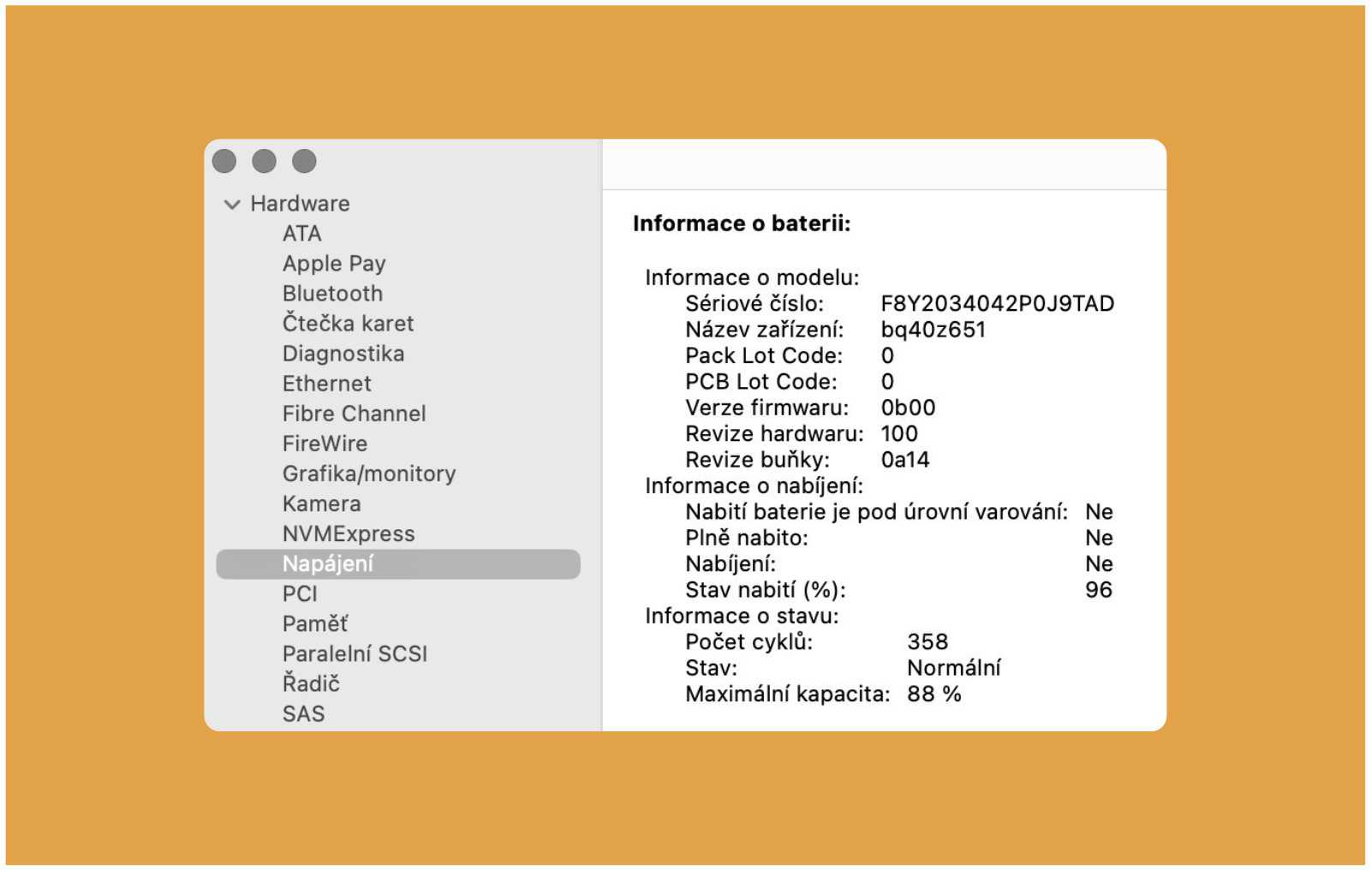Collapse the Hardware tree section
This screenshot has width=1372, height=870.
pos(231,205)
